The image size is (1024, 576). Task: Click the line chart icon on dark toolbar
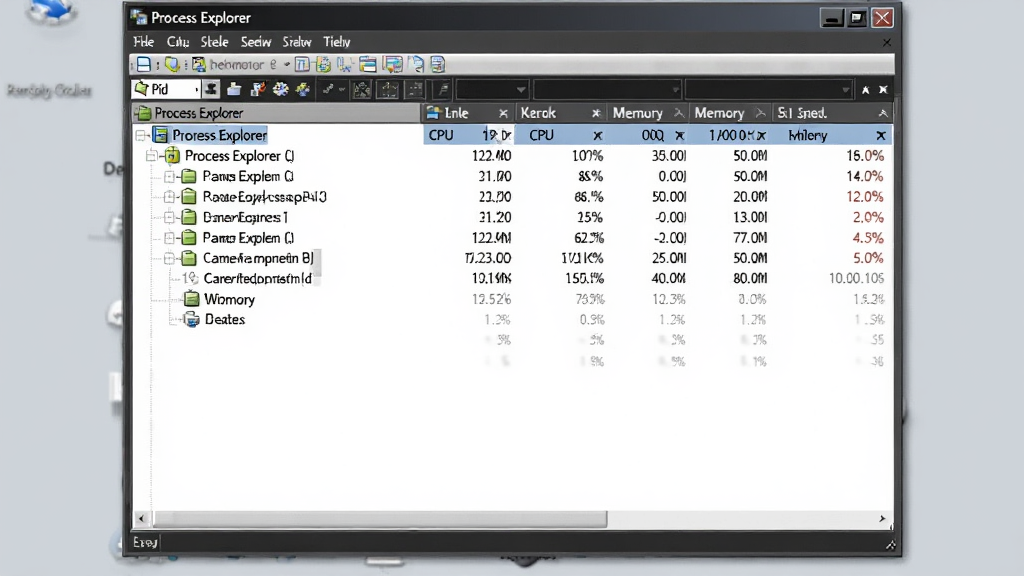click(388, 89)
